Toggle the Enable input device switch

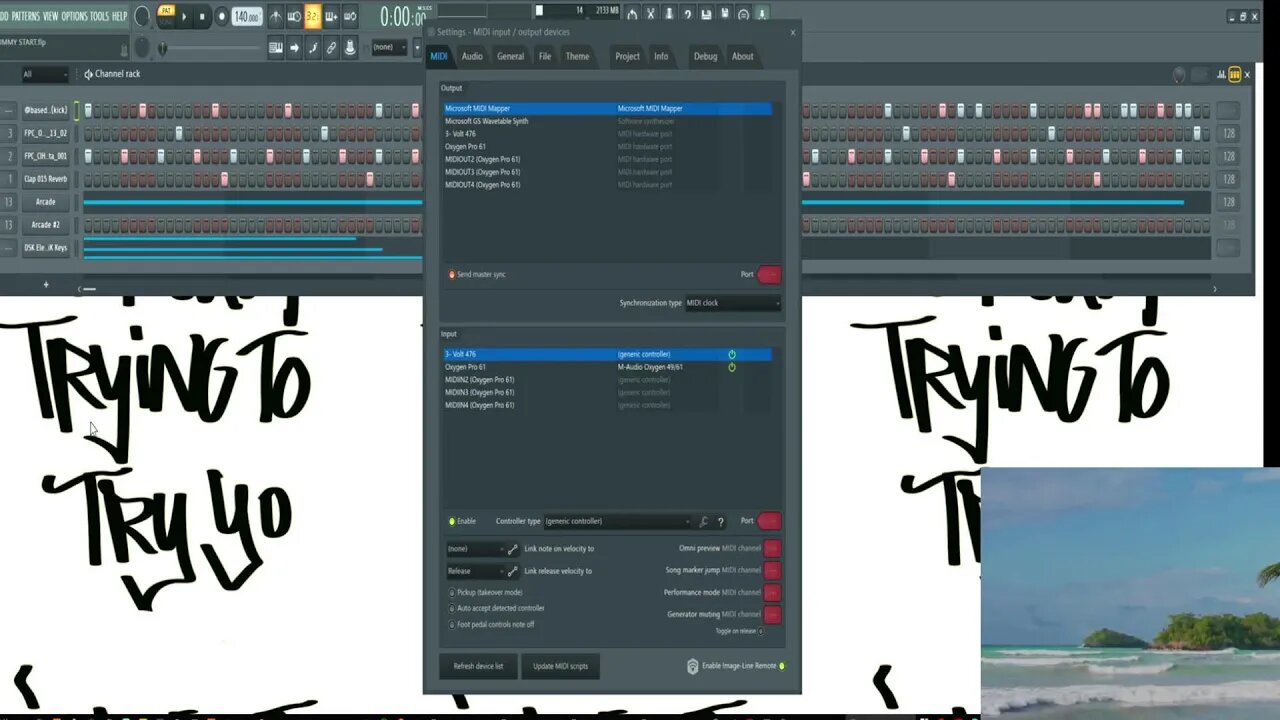point(452,521)
